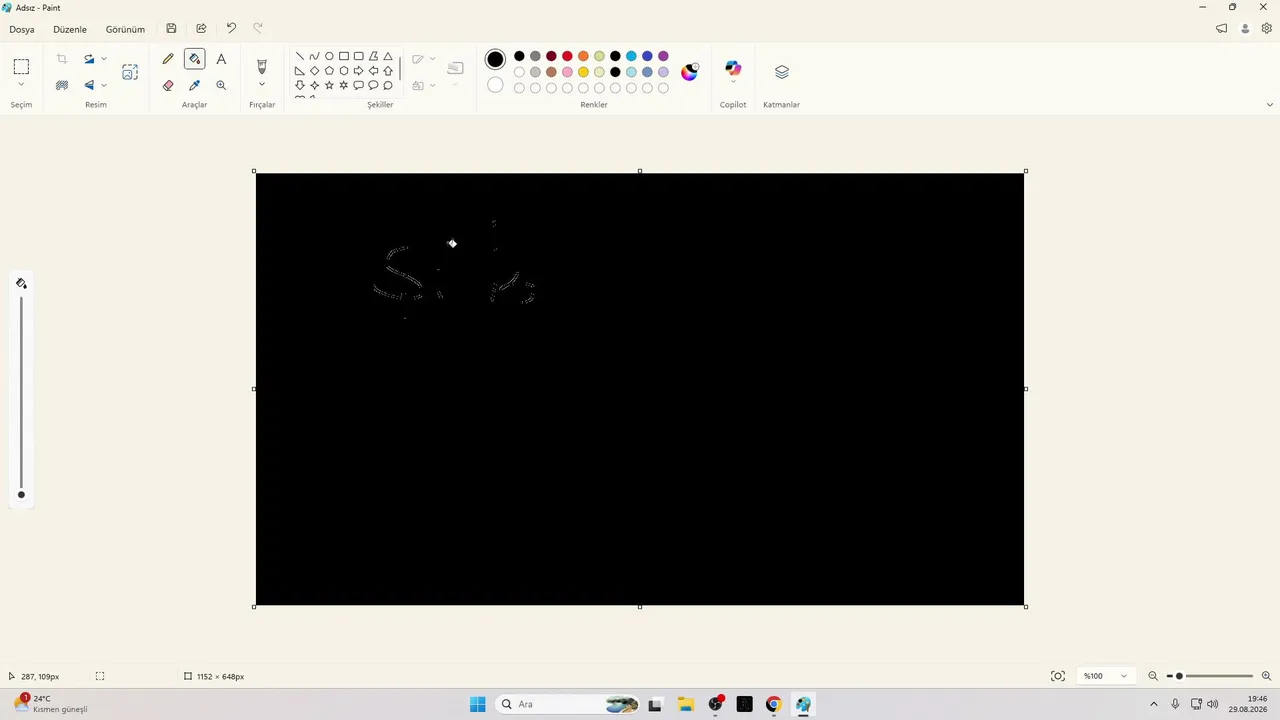Open the Windows Start menu
Screen dimensions: 1280x720
478,704
